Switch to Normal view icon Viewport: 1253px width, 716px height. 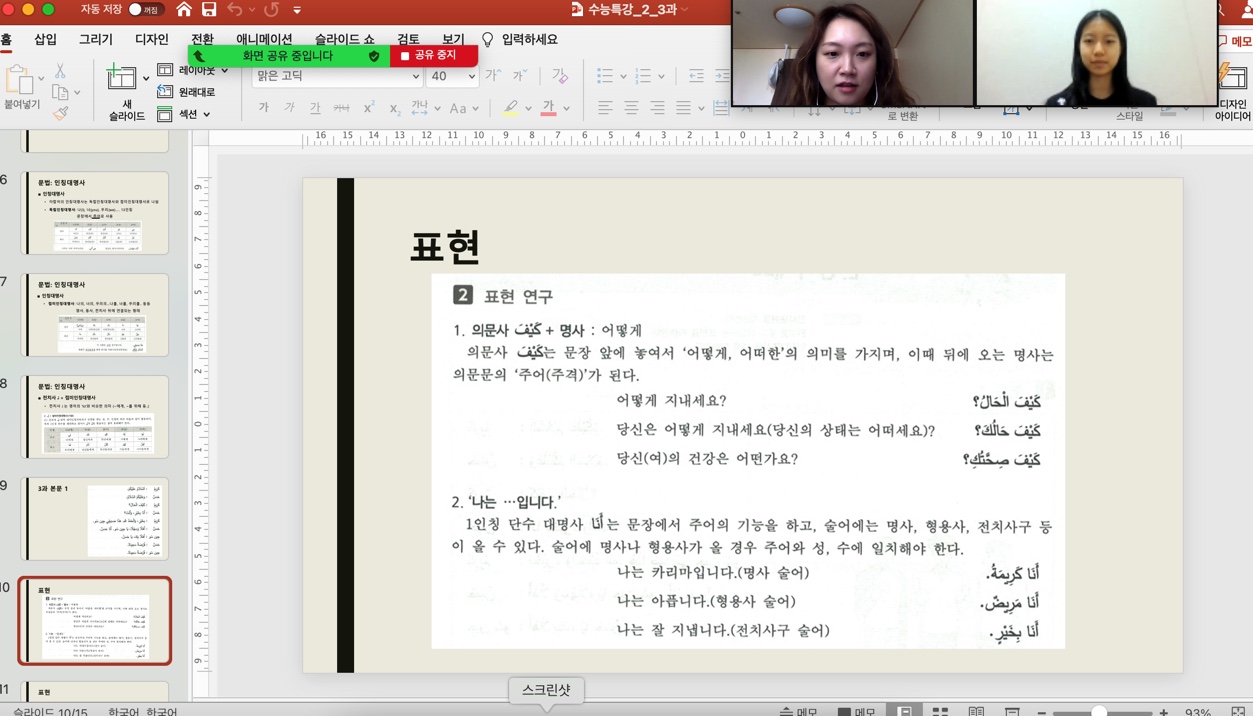tap(904, 711)
